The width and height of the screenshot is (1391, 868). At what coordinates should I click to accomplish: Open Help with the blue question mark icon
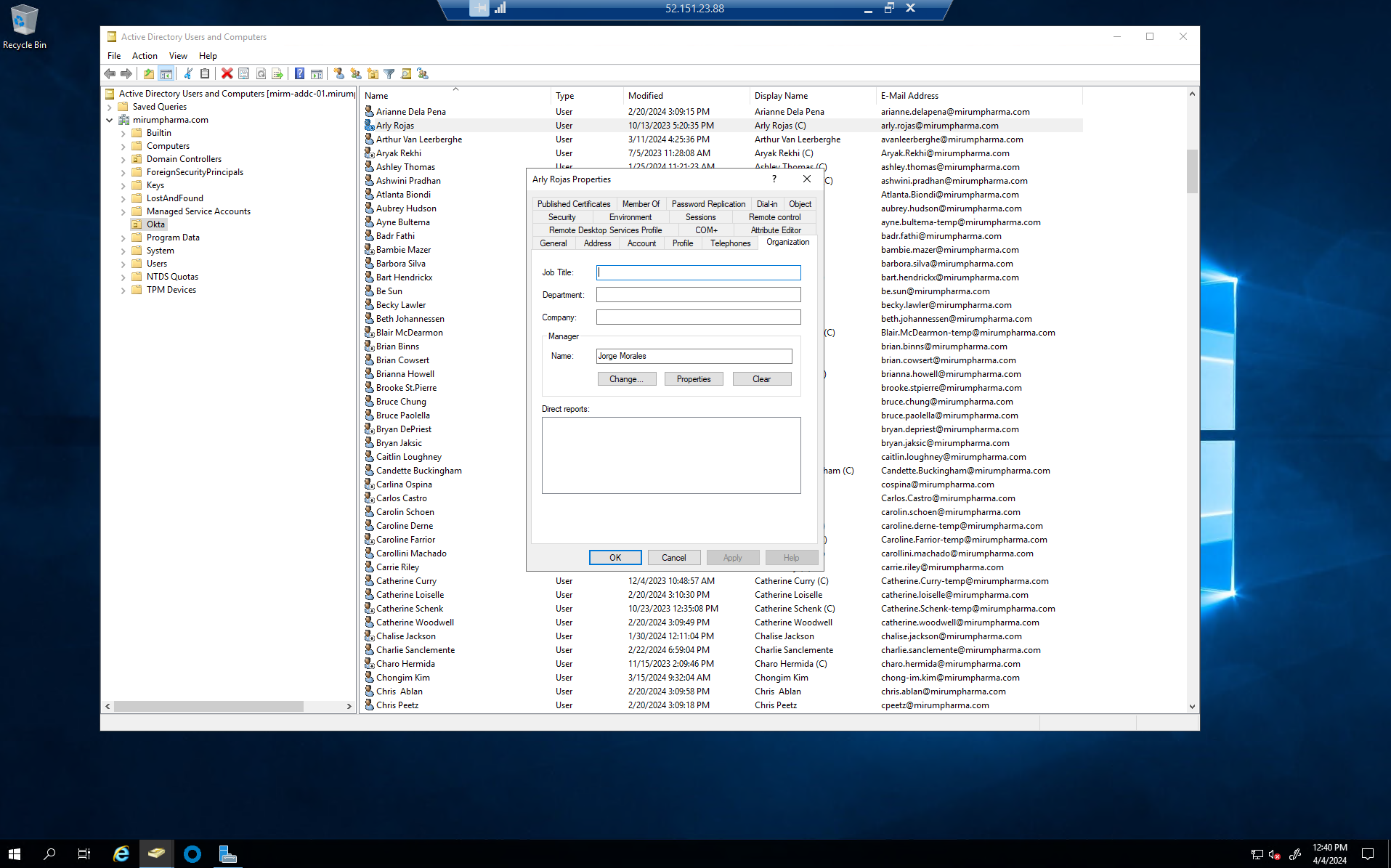pos(299,73)
